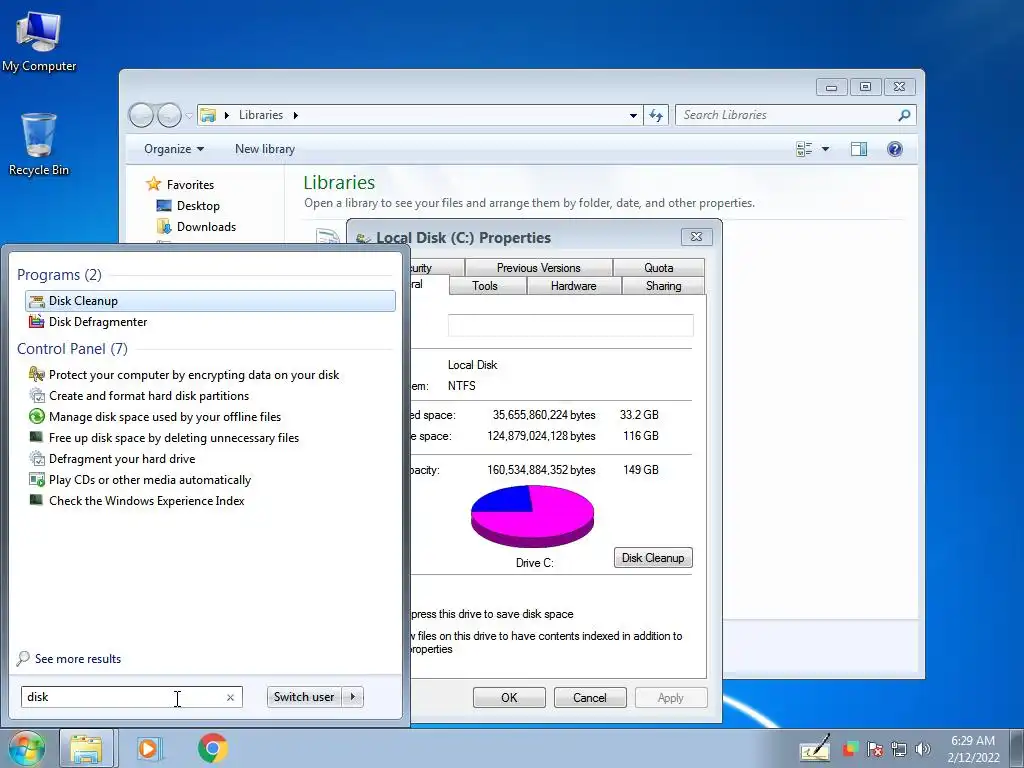Click the search magnifier in Explorer
This screenshot has width=1024, height=768.
904,116
